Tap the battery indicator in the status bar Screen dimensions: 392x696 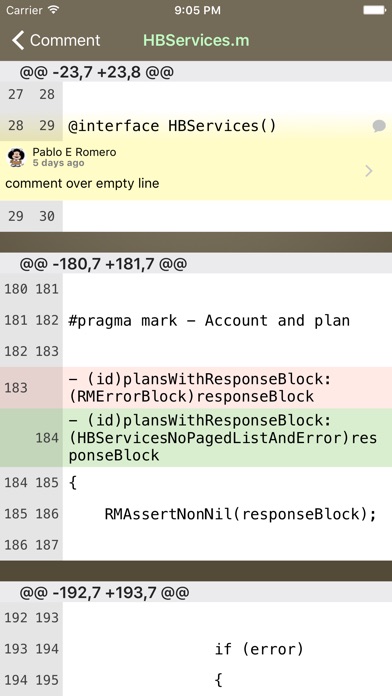pos(374,10)
